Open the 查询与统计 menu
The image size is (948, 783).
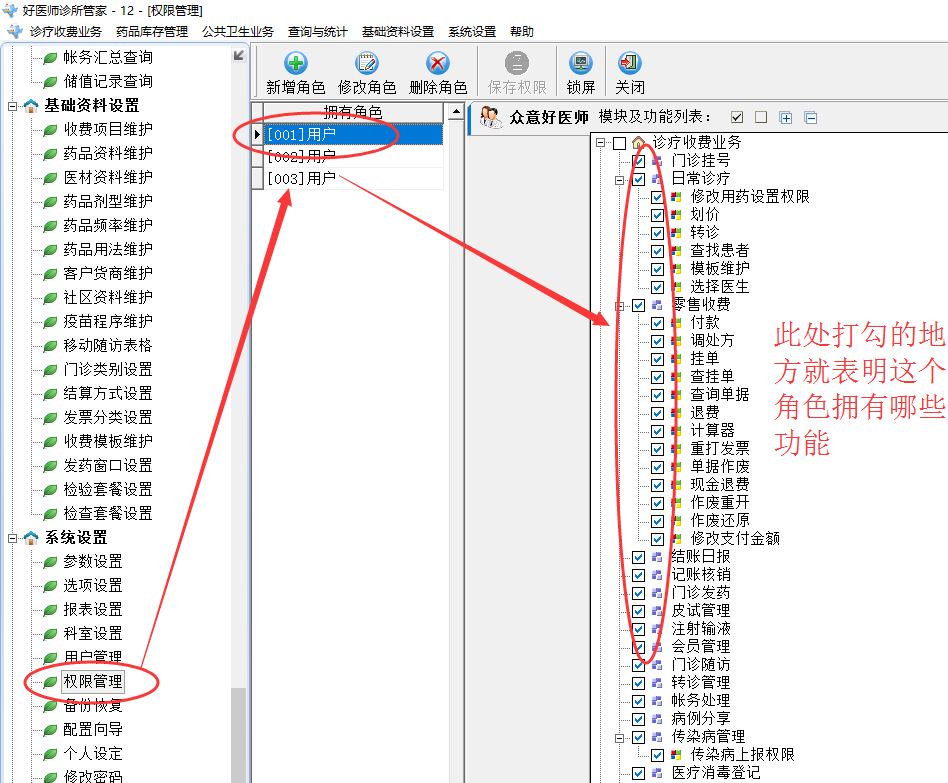pyautogui.click(x=317, y=32)
